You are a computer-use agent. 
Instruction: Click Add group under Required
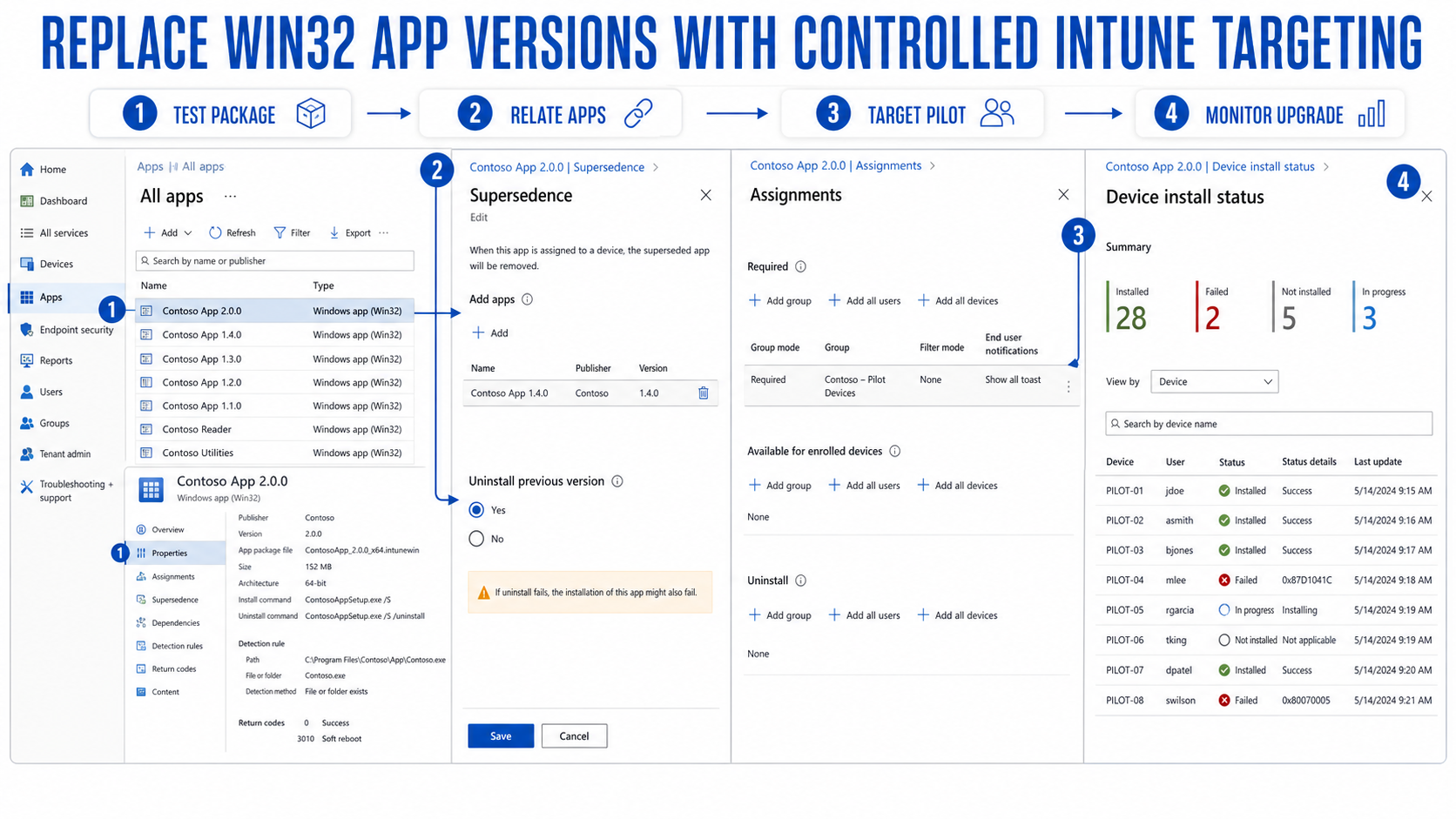[x=779, y=301]
